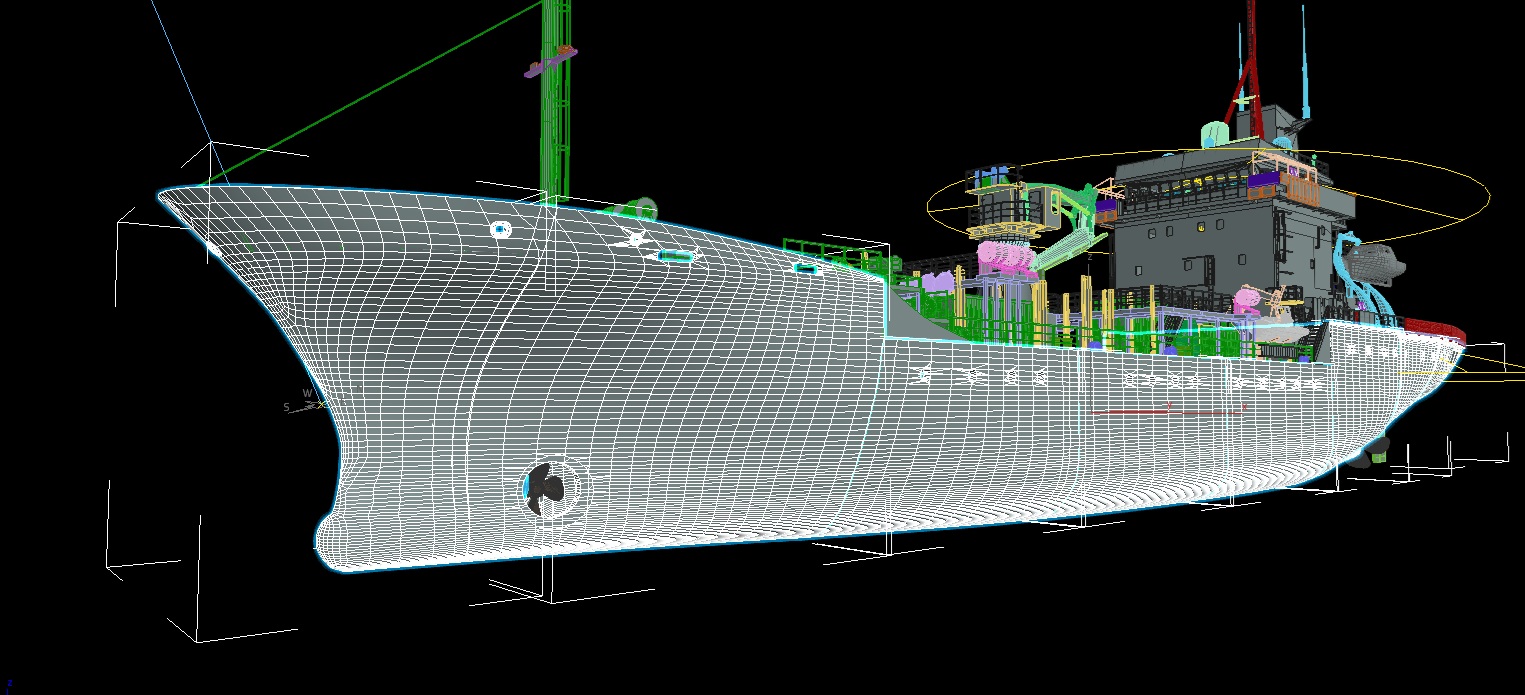The height and width of the screenshot is (695, 1525).
Task: Select the red axis line on hull side
Action: click(x=1165, y=410)
